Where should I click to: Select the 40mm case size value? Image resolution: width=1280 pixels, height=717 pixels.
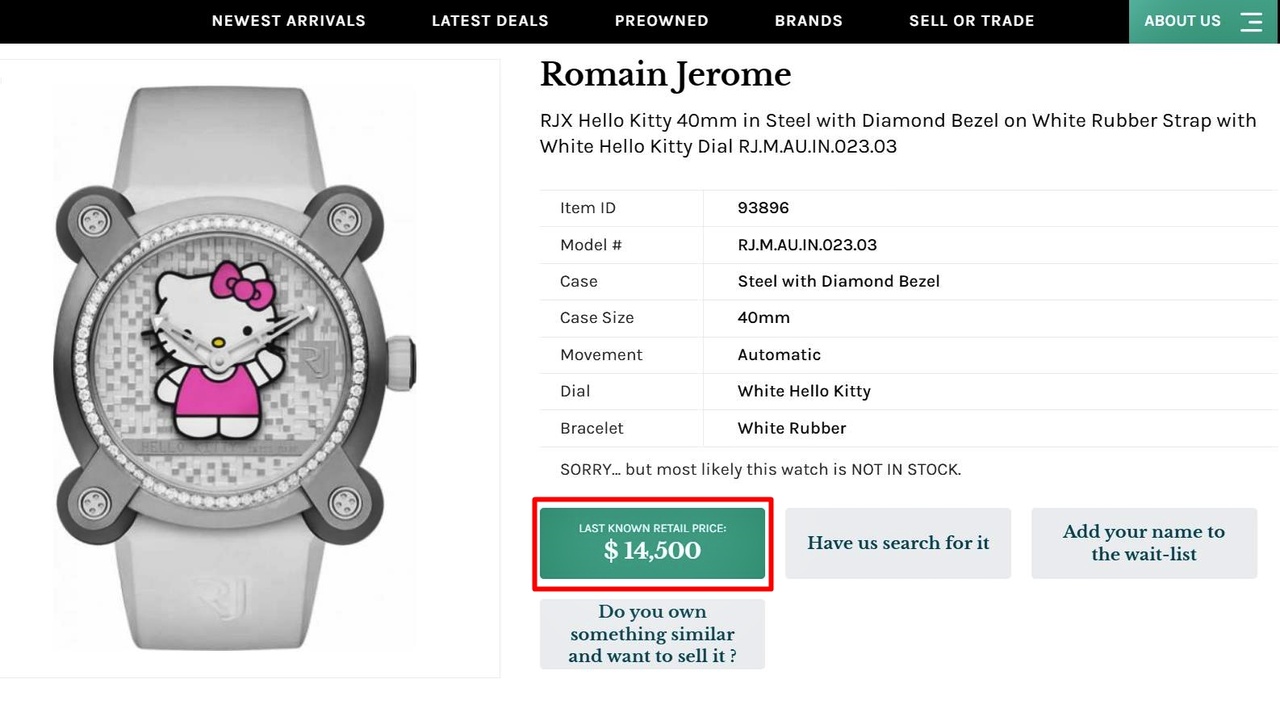tap(763, 318)
